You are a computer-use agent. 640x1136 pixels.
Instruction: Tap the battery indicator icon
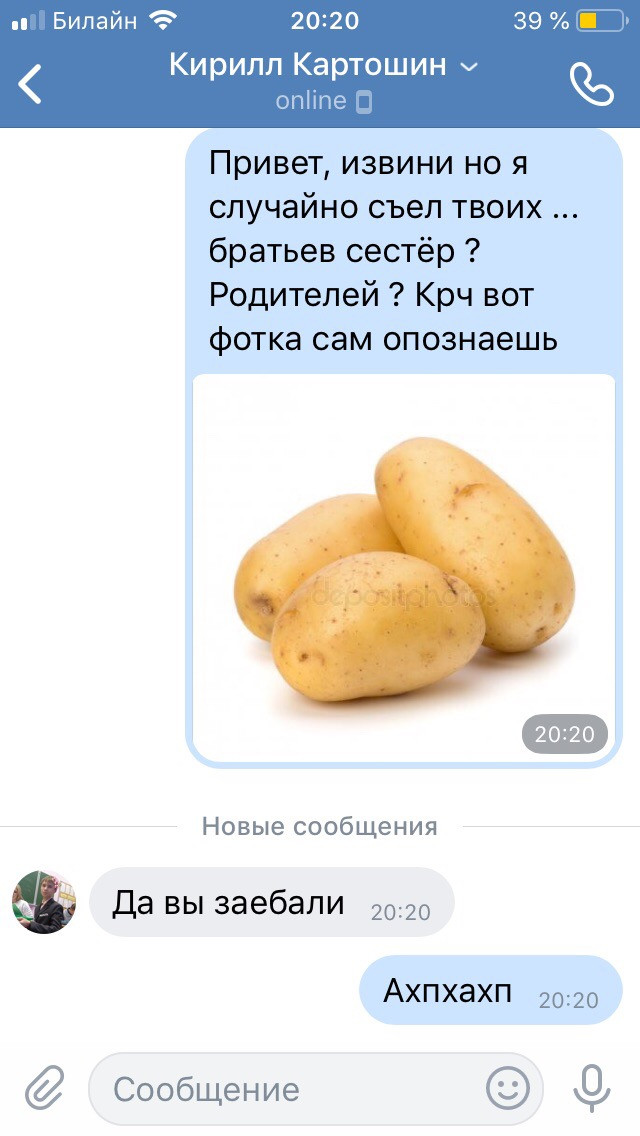602,20
